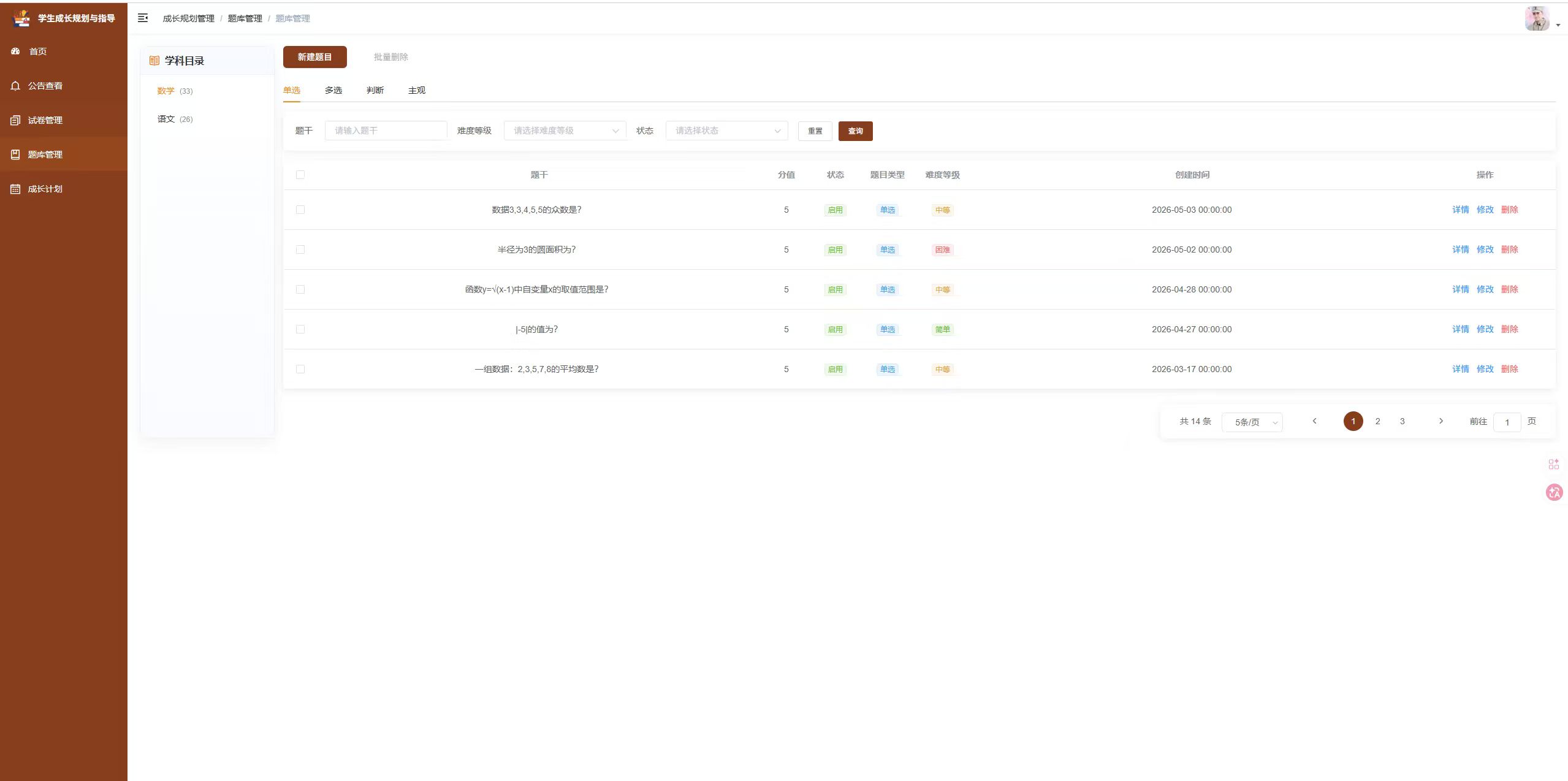This screenshot has height=781, width=1568.
Task: Click the document icon for 试卷管理
Action: click(x=16, y=120)
